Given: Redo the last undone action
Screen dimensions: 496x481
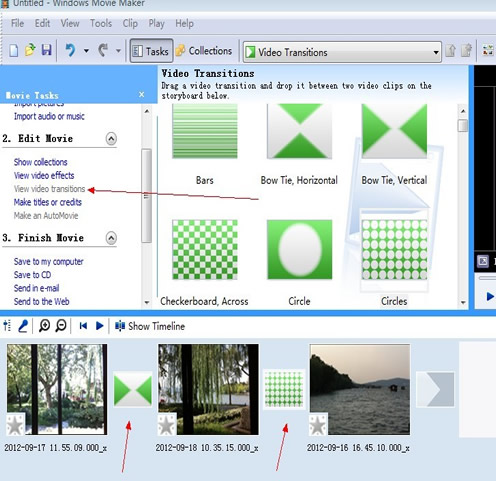Looking at the screenshot, I should tap(103, 50).
